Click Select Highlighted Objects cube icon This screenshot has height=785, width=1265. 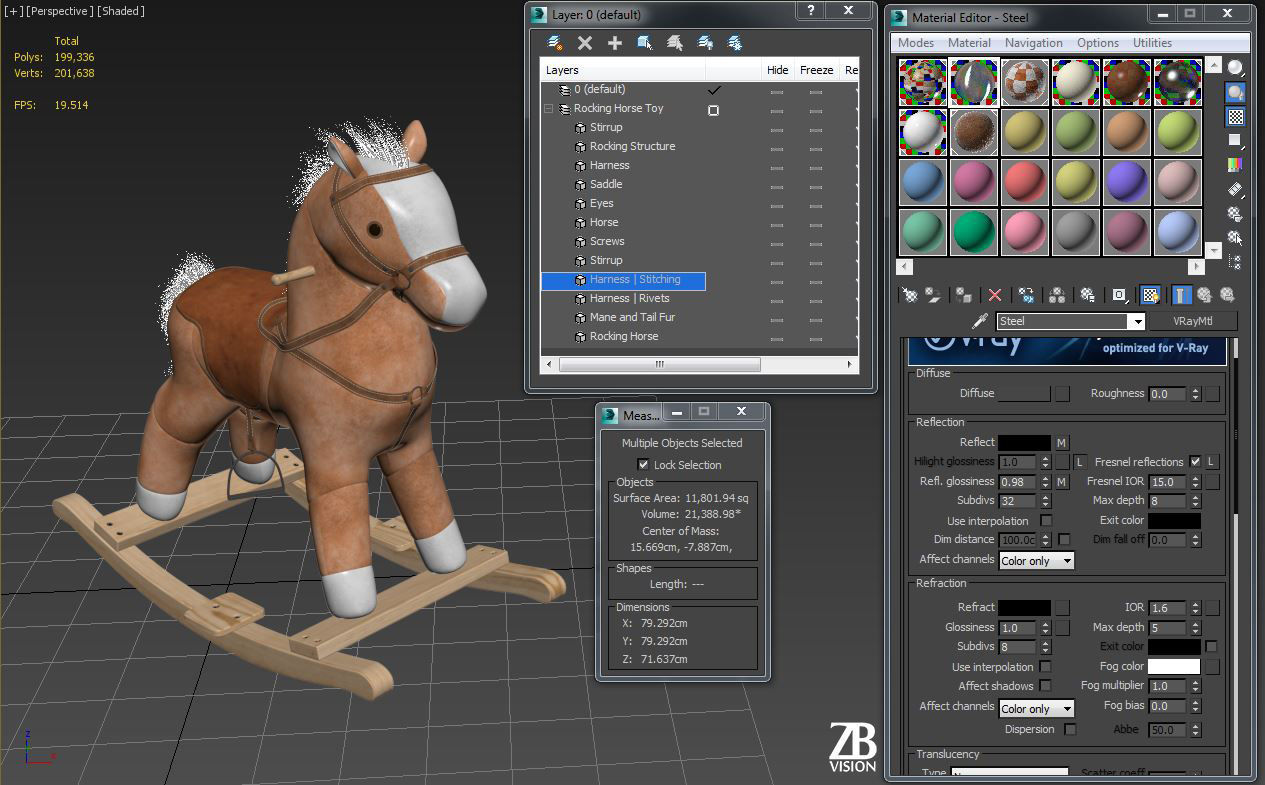click(645, 43)
